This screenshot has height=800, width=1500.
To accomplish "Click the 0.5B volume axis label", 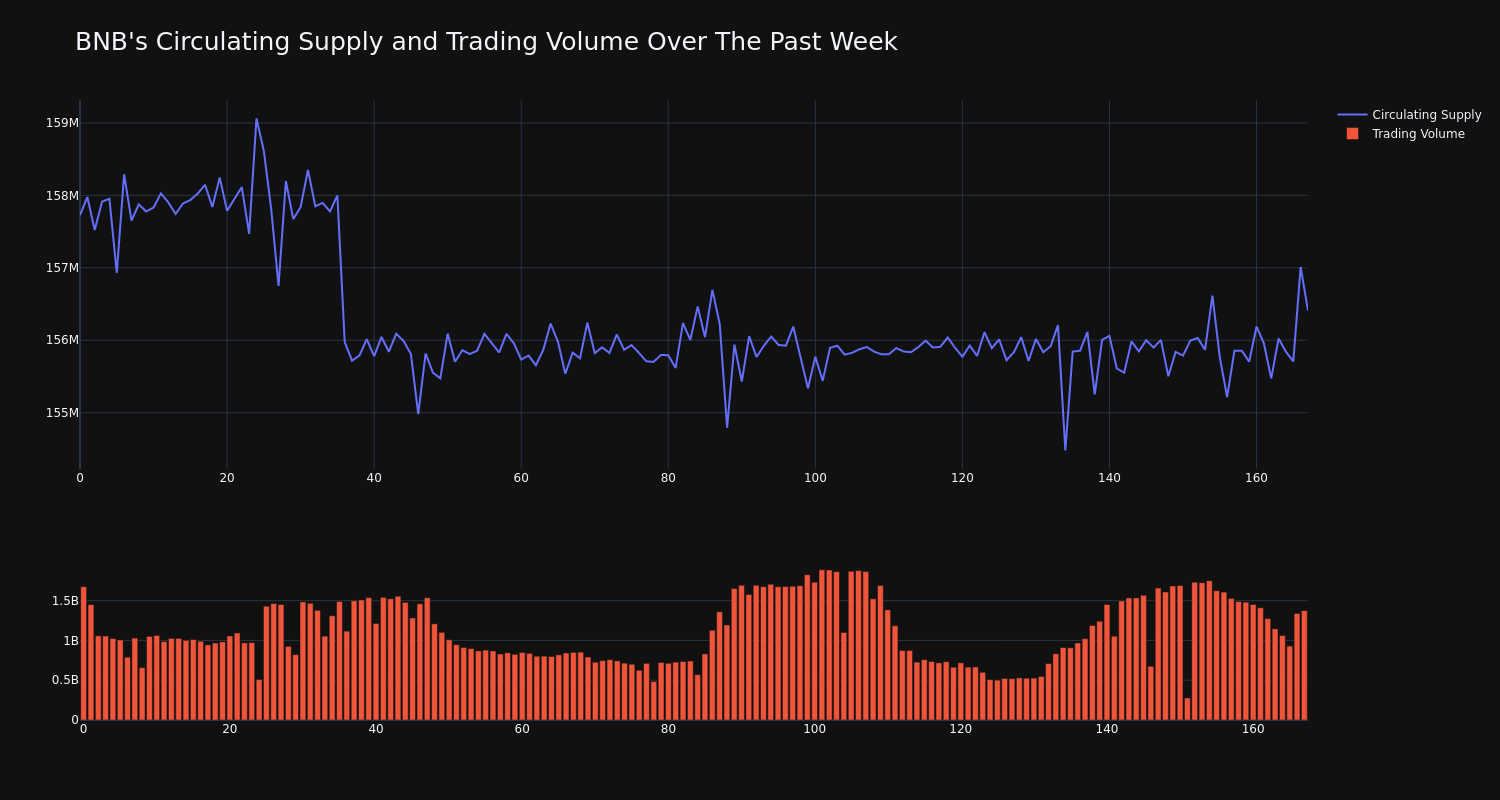I will coord(65,680).
